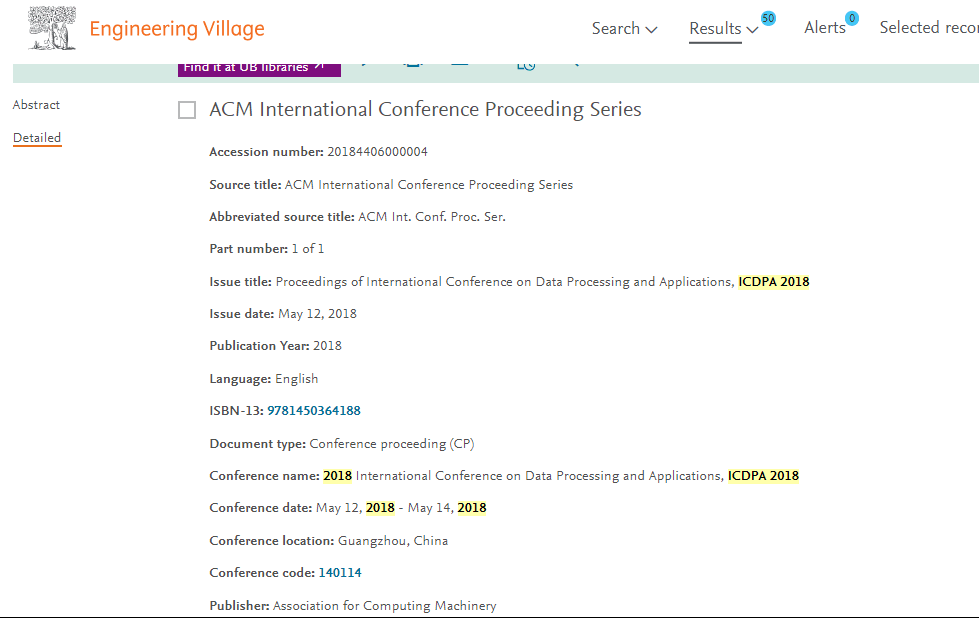Click the rightmost partly hidden toolbar icon
Image resolution: width=979 pixels, height=618 pixels.
[575, 65]
